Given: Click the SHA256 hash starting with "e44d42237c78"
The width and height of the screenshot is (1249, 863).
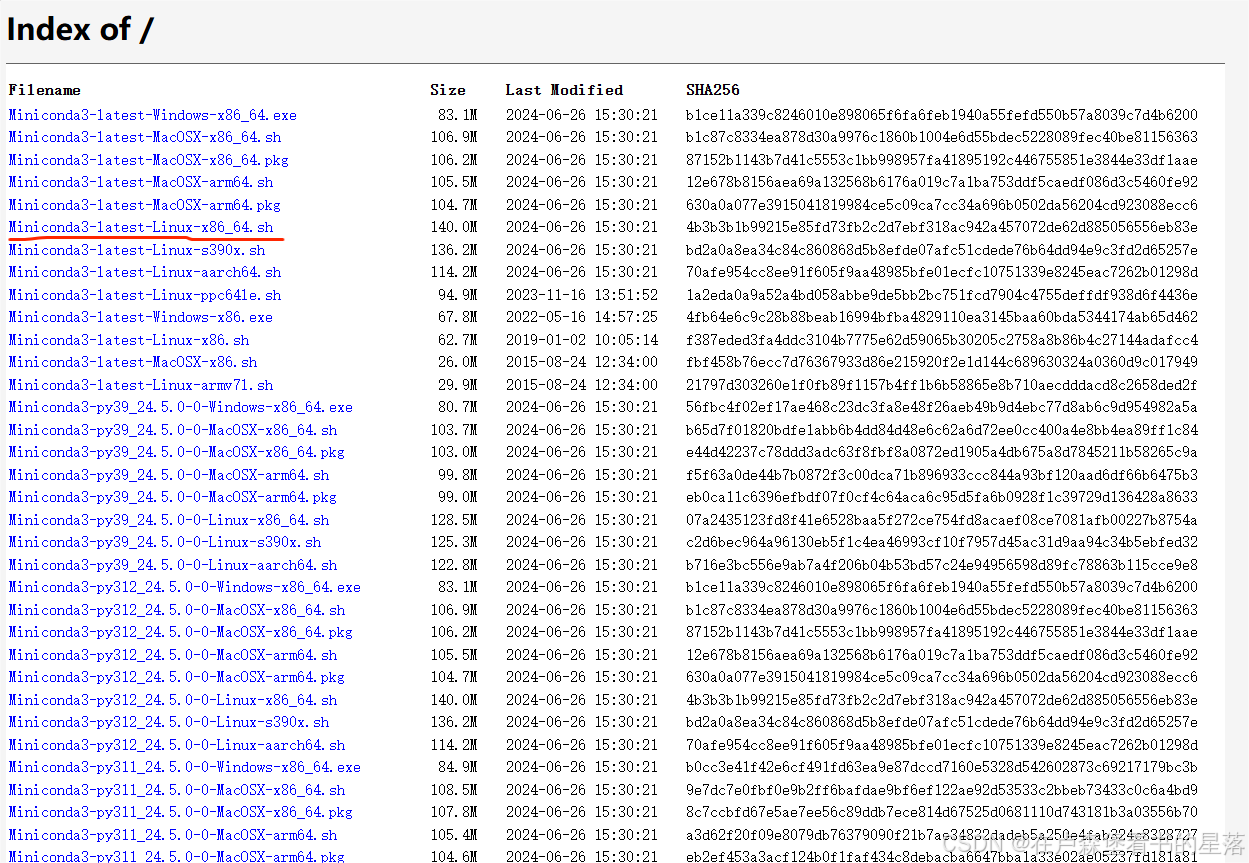Looking at the screenshot, I should point(942,452).
